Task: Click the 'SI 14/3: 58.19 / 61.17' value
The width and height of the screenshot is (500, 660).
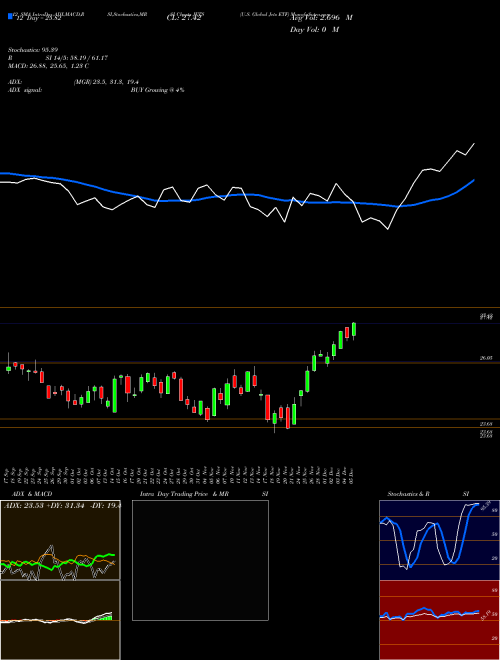Action: click(77, 58)
